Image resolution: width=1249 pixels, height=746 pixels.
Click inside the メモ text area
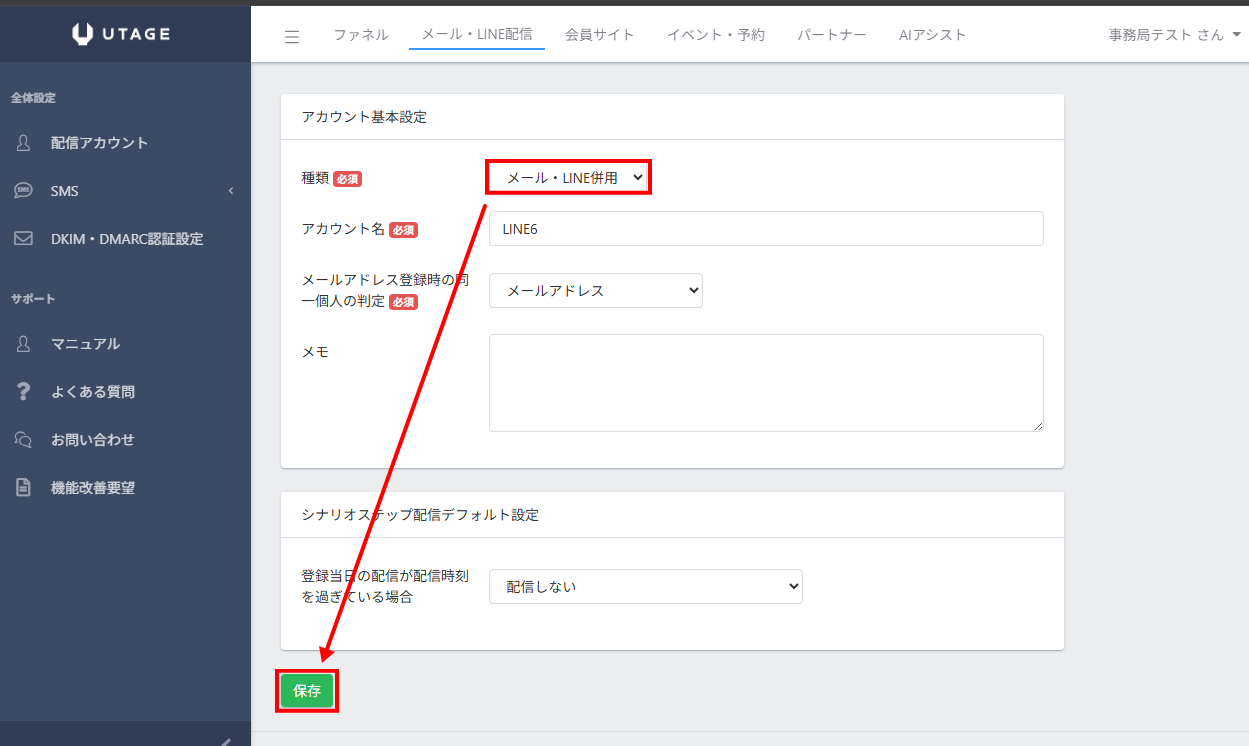(765, 383)
